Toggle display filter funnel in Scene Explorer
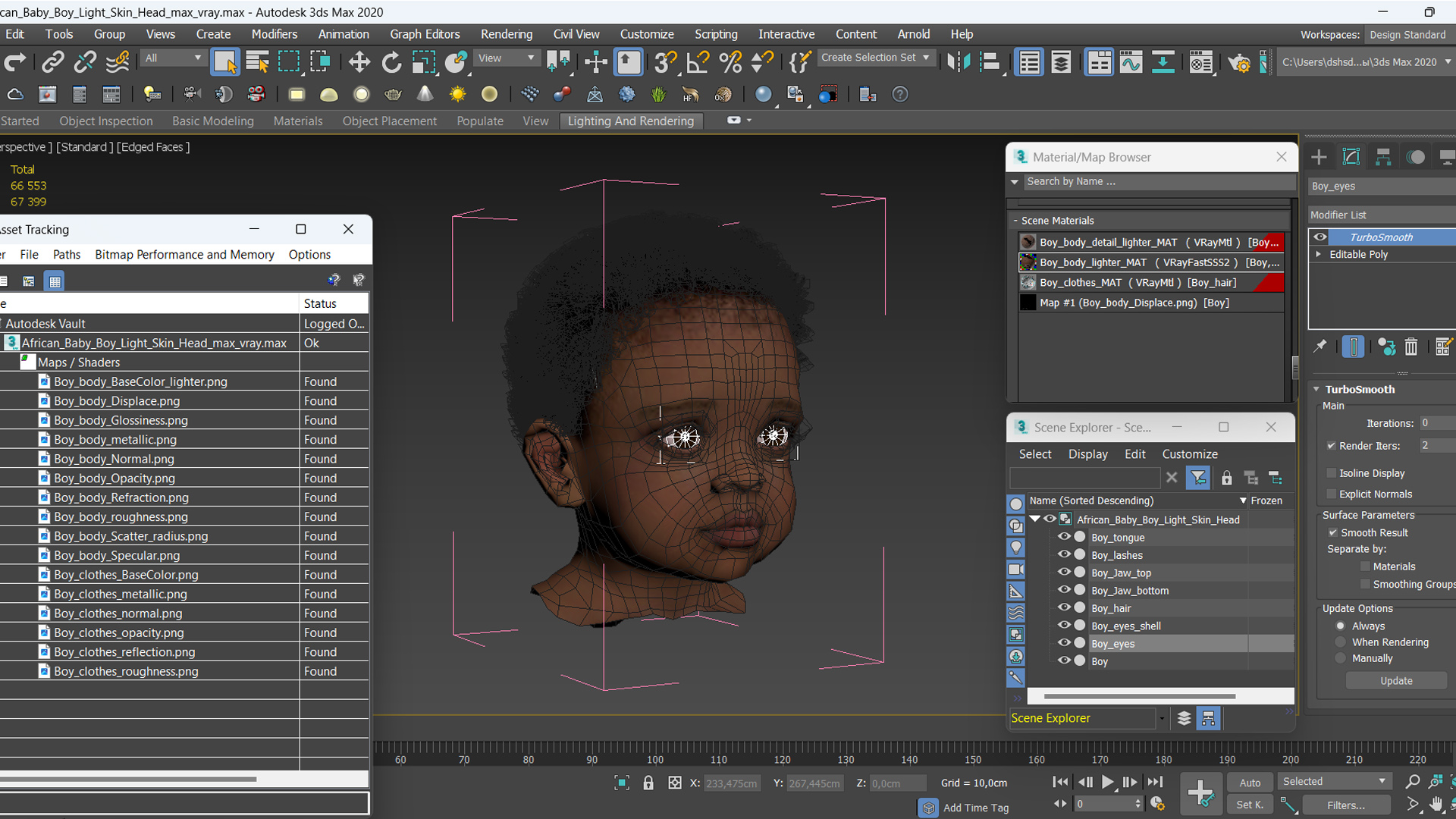 [x=1198, y=478]
